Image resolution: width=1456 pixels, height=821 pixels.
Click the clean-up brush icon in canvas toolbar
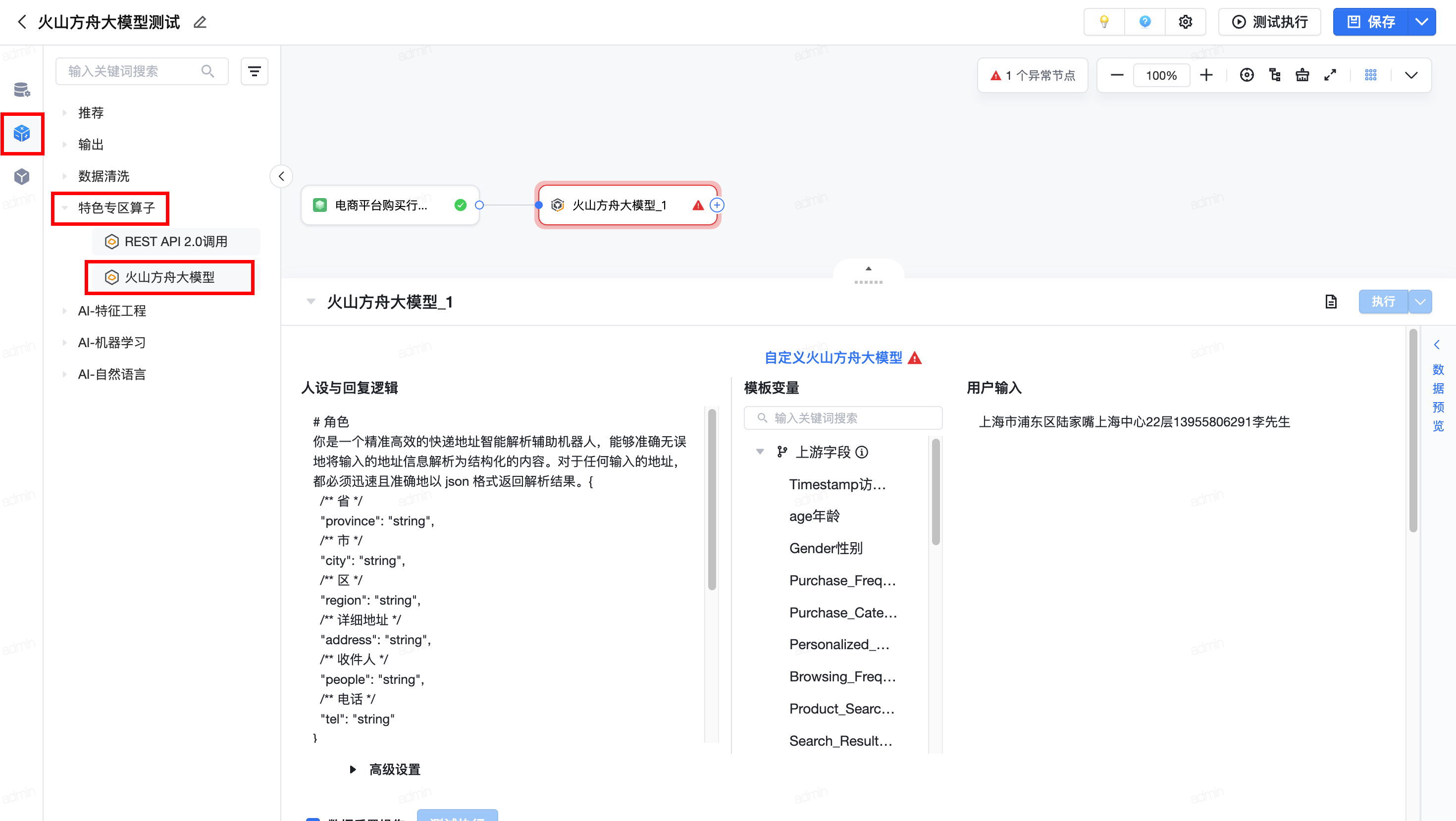(x=1302, y=75)
